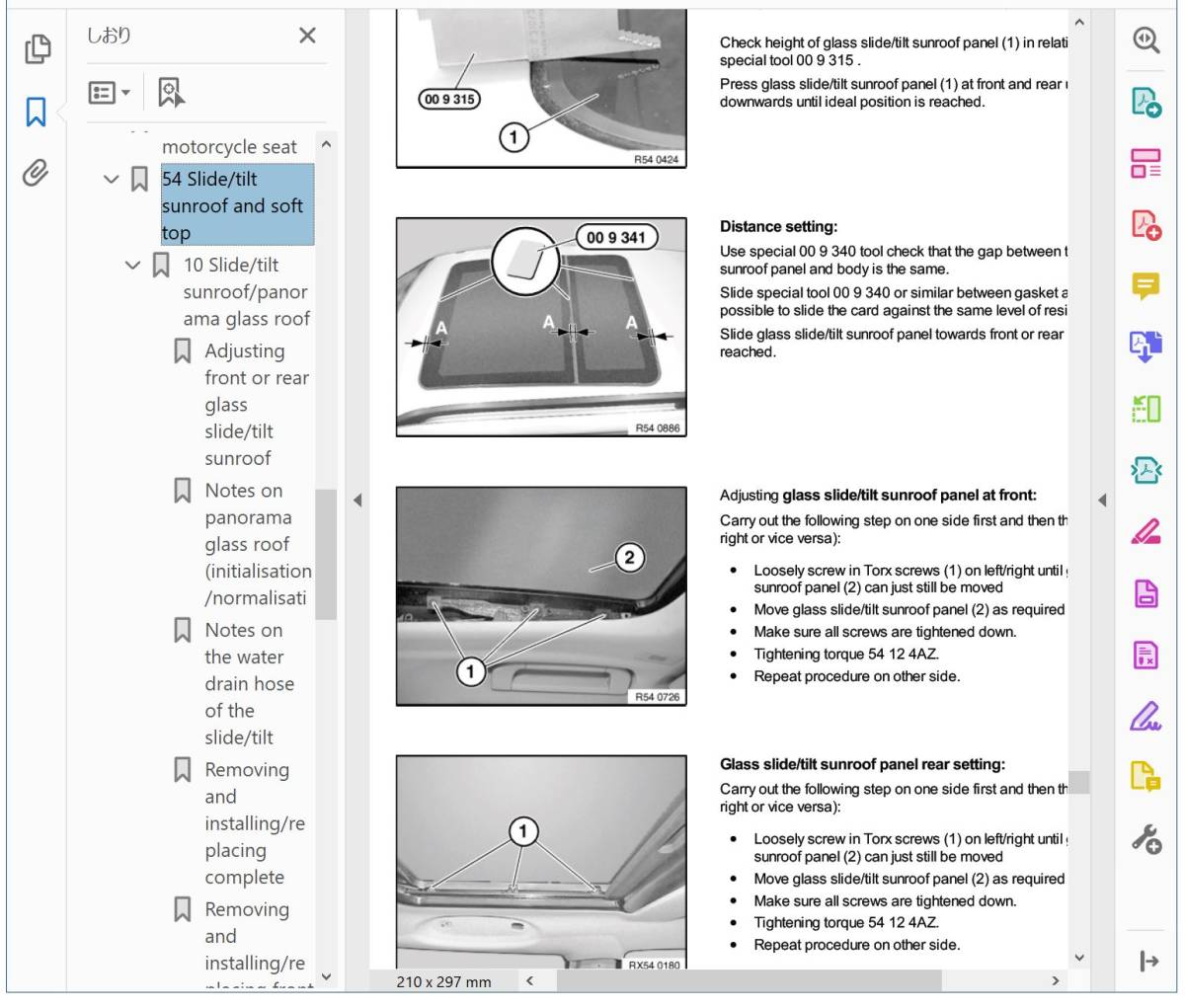Click the 'Distance setting:' heading text

point(778,227)
